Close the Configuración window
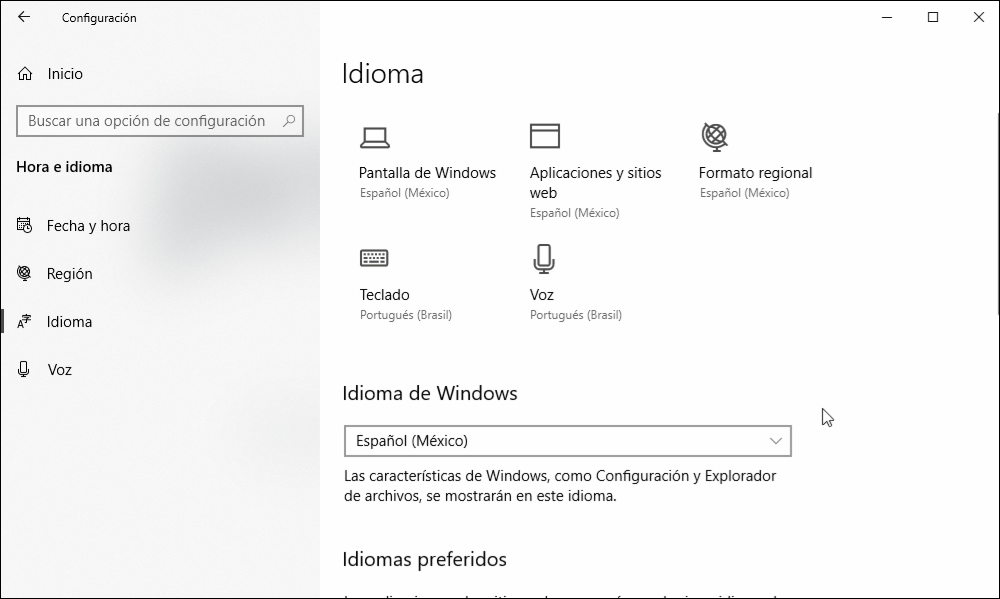Screen dimensions: 1000x599 click(x=978, y=17)
